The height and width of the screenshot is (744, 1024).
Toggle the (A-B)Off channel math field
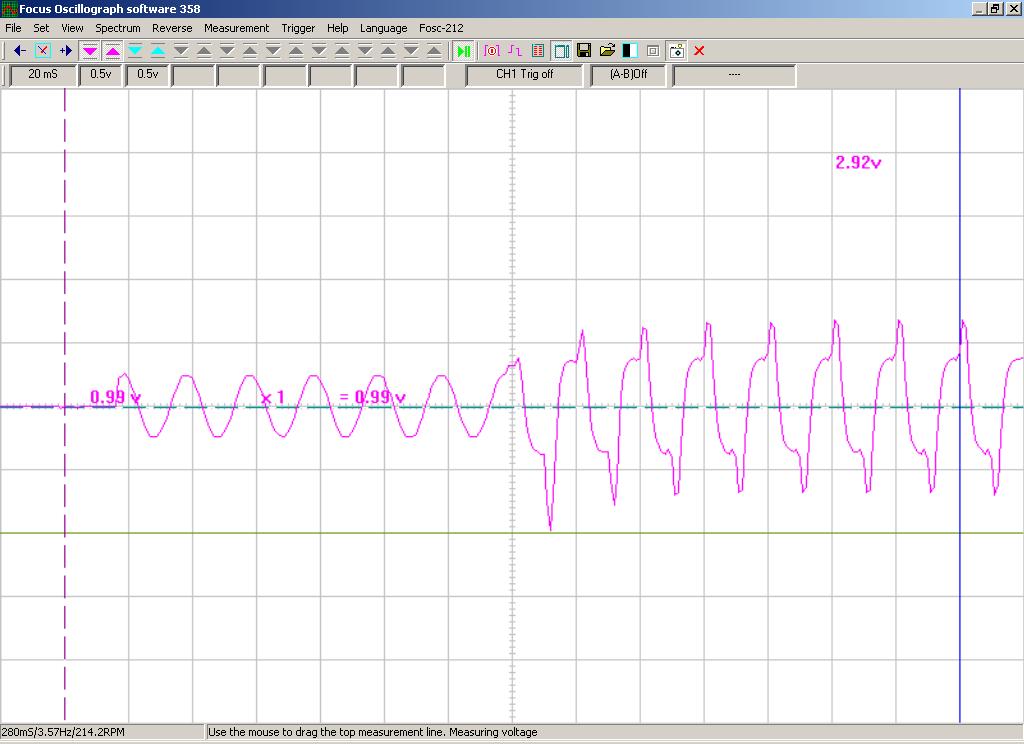[628, 74]
